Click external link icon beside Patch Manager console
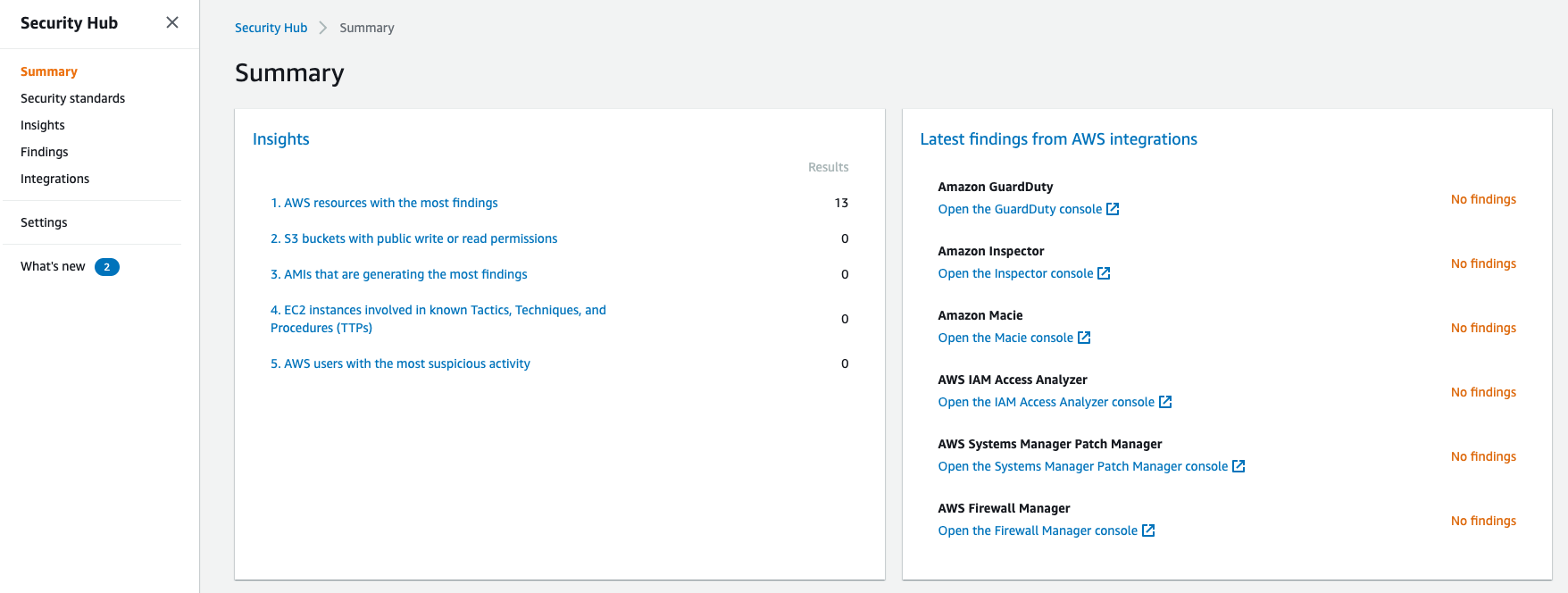This screenshot has width=1568, height=593. [x=1239, y=466]
